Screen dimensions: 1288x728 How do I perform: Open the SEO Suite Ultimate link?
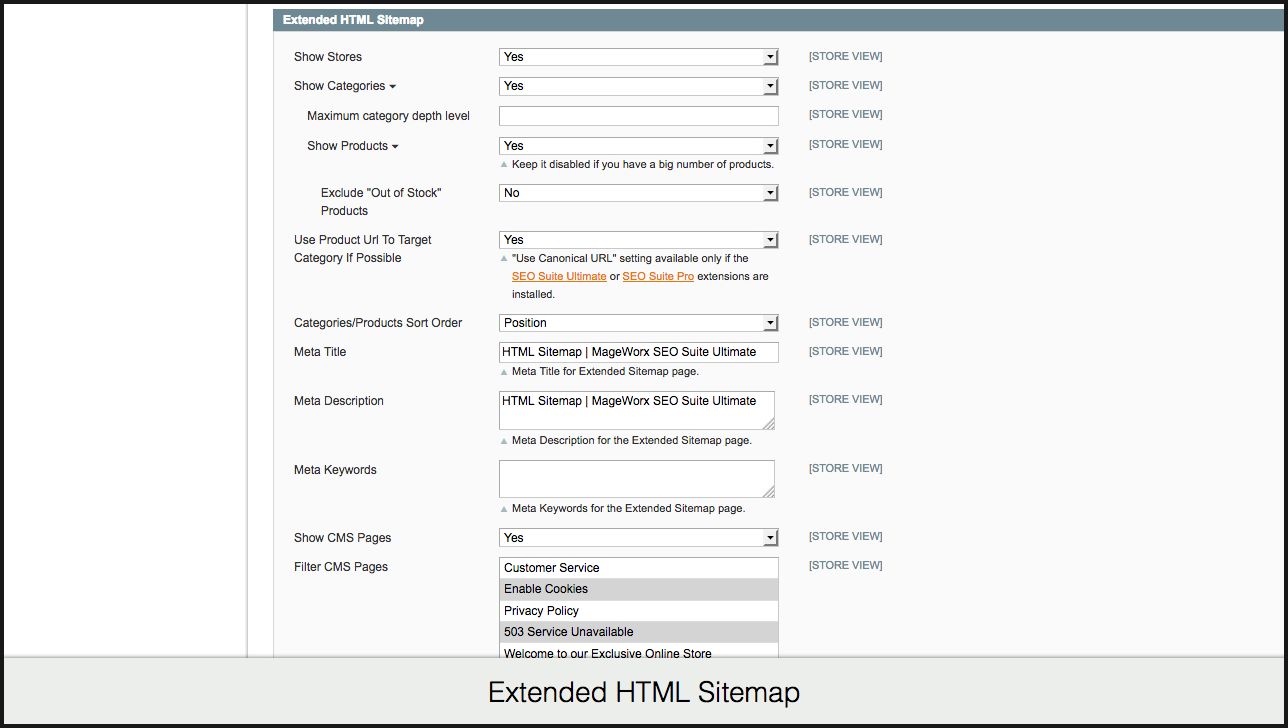(x=559, y=277)
